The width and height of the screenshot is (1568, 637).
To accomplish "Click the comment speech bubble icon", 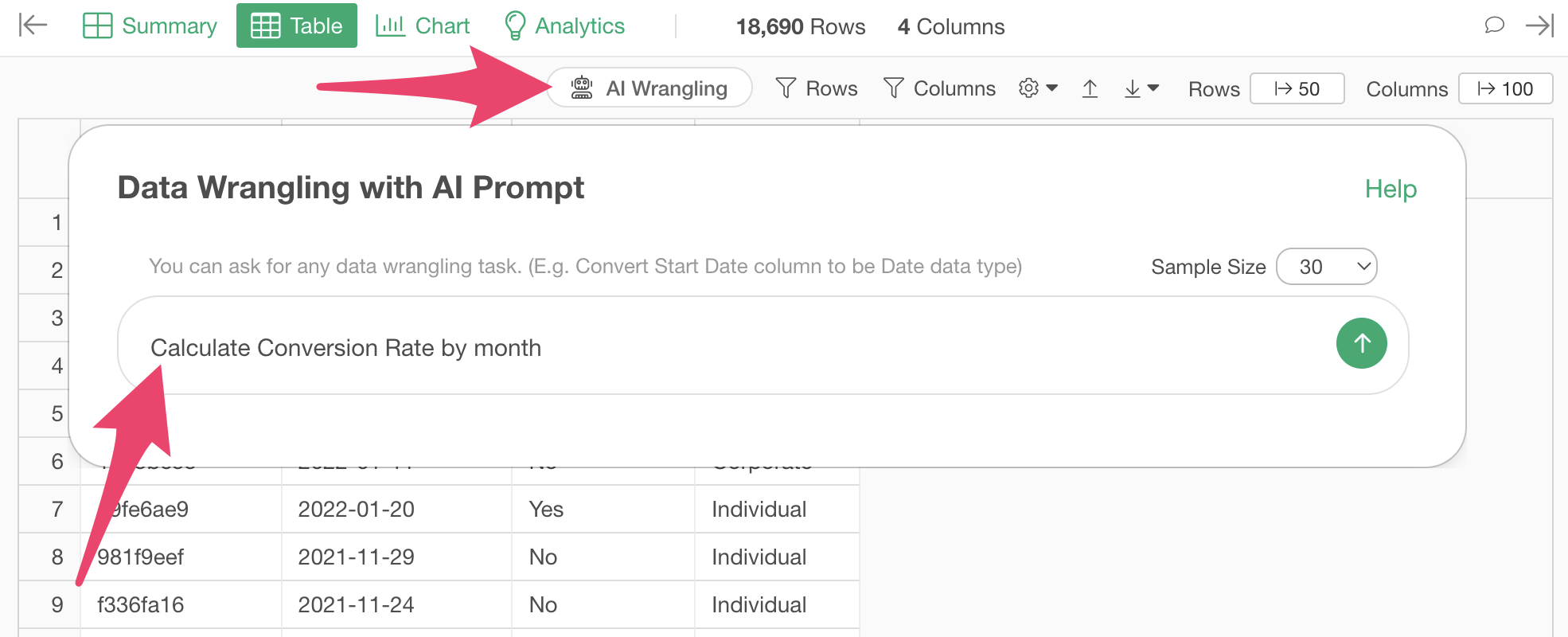I will coord(1494,25).
